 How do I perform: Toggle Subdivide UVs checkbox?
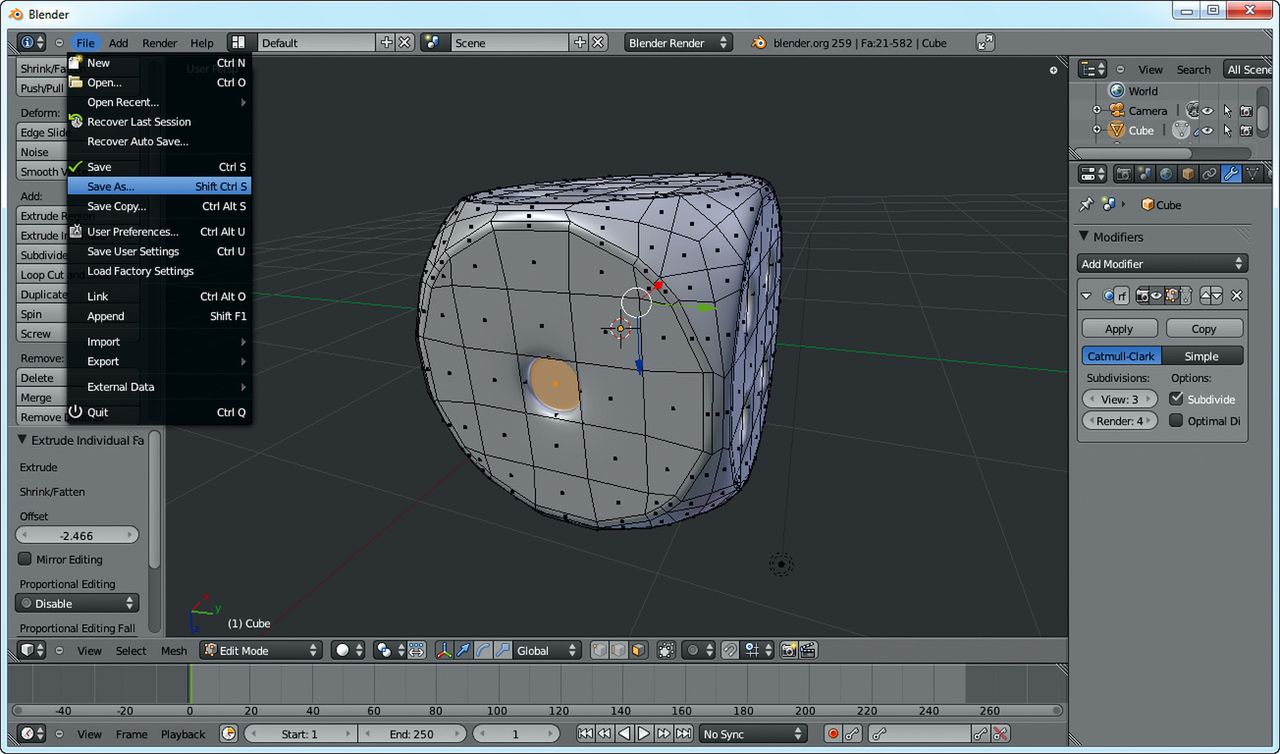coord(1176,399)
